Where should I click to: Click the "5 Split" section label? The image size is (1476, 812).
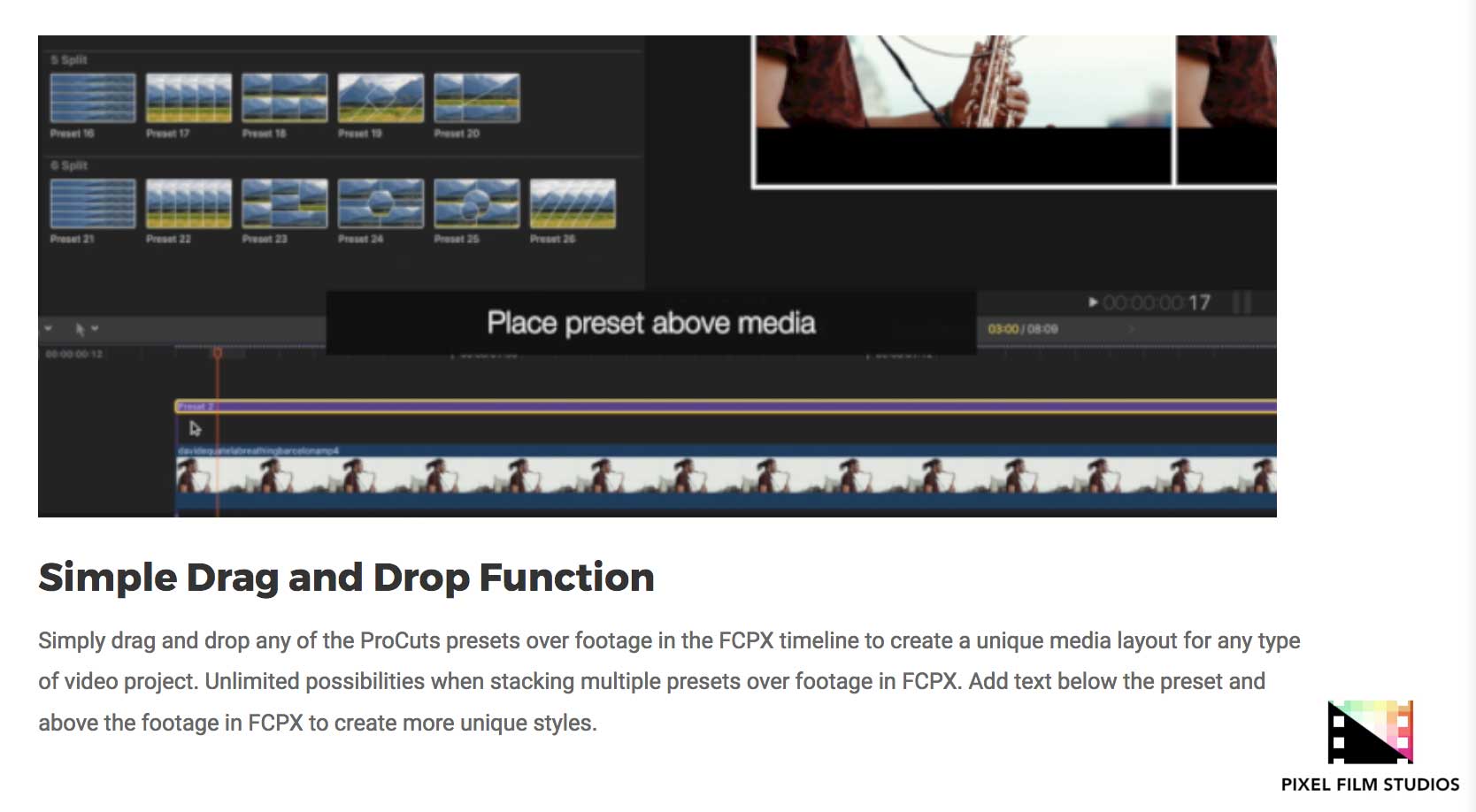[69, 60]
